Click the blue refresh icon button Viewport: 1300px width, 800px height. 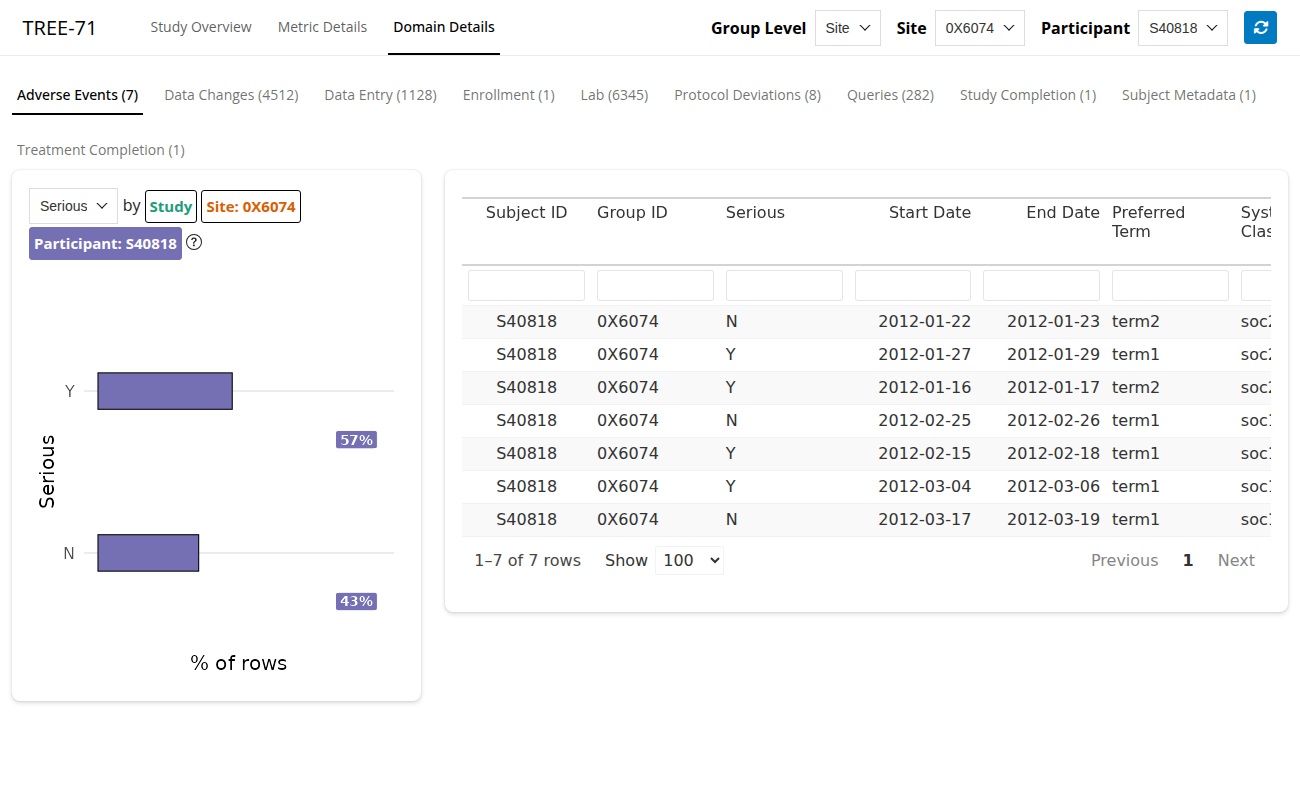click(x=1260, y=28)
